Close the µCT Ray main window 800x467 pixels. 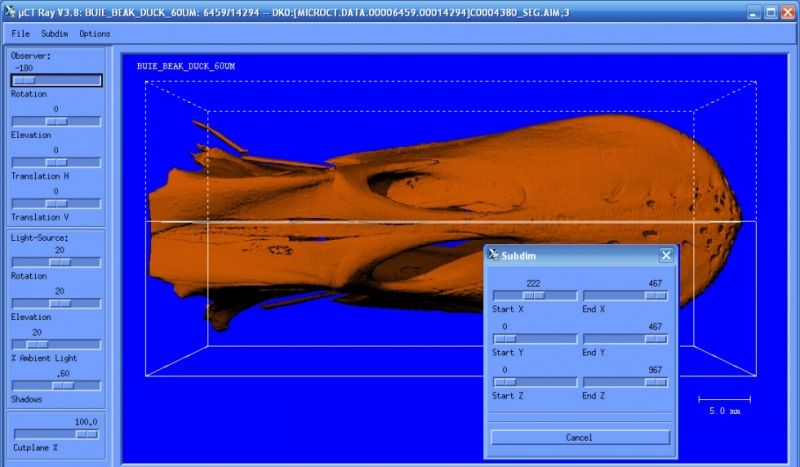[788, 12]
